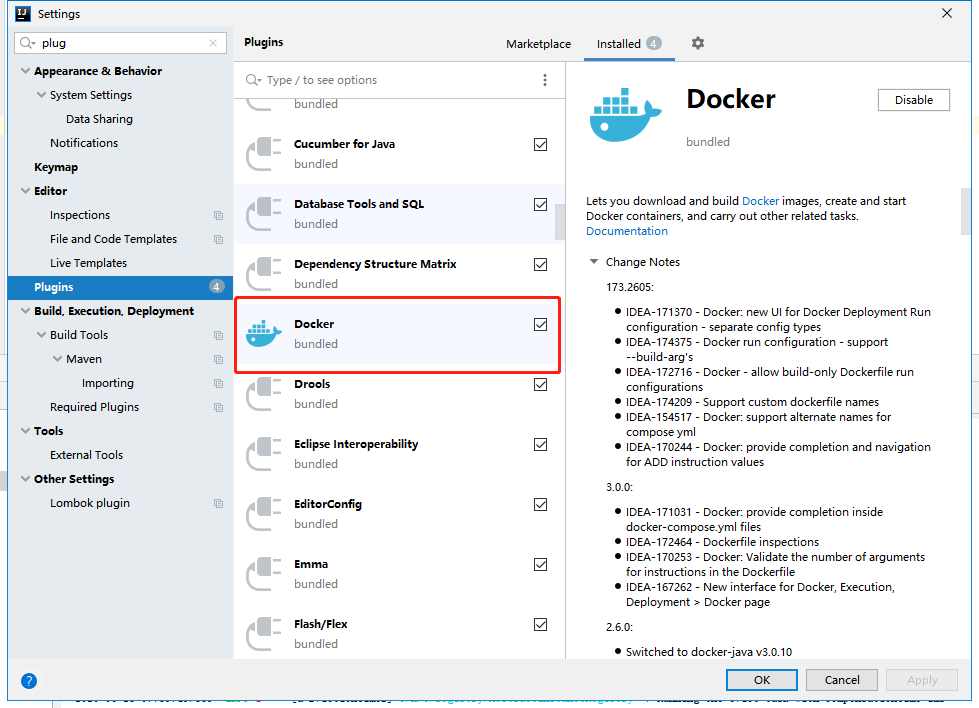
Task: Collapse Appearance & Behavior tree node
Action: [x=25, y=71]
